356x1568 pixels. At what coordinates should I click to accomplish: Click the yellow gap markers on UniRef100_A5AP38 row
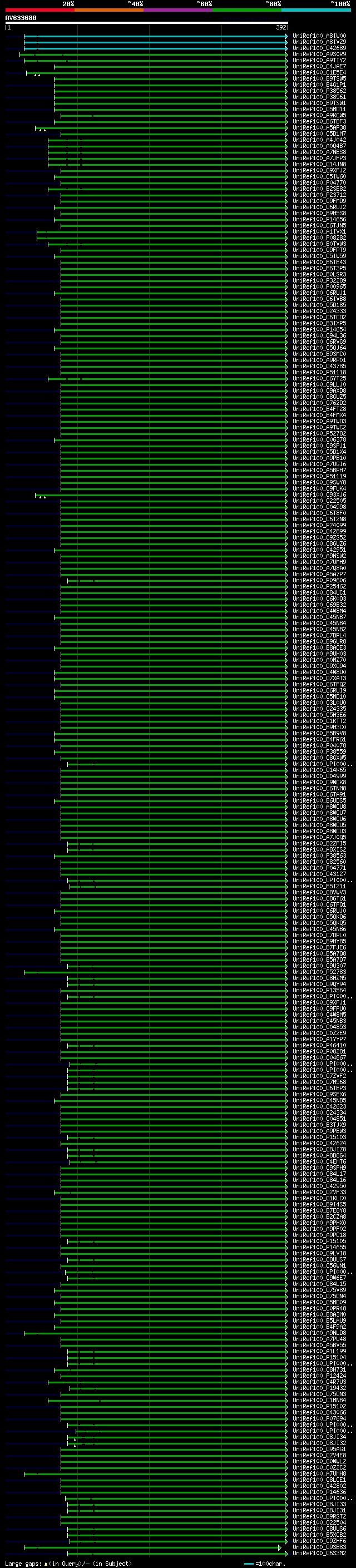[42, 130]
